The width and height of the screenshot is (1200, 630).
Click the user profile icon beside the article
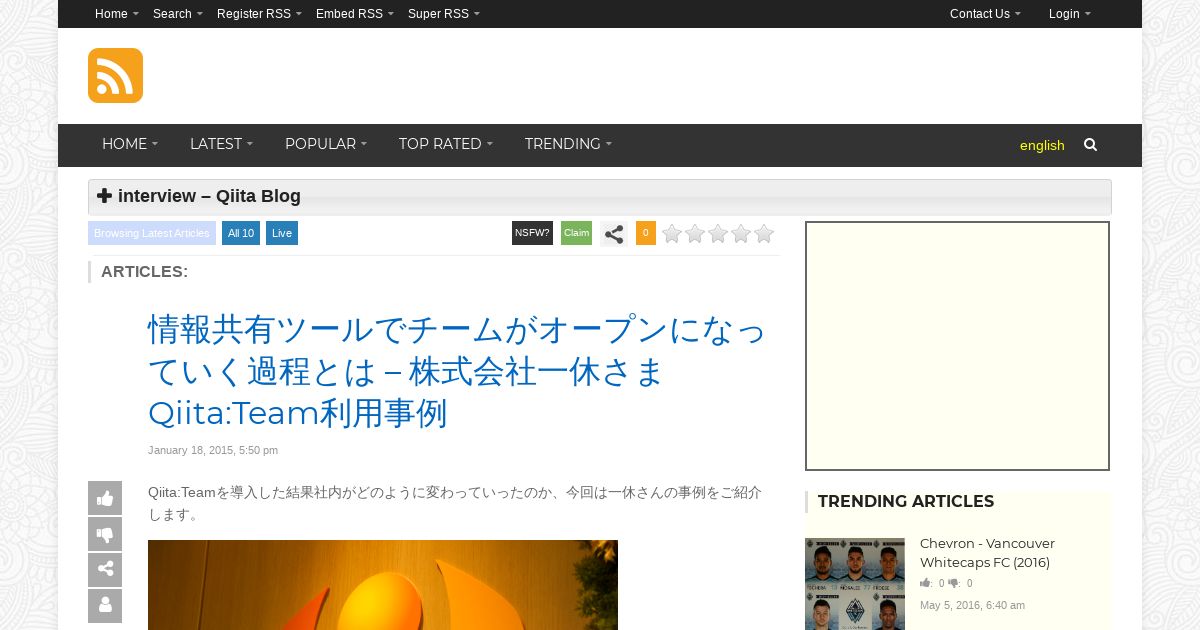pyautogui.click(x=105, y=606)
